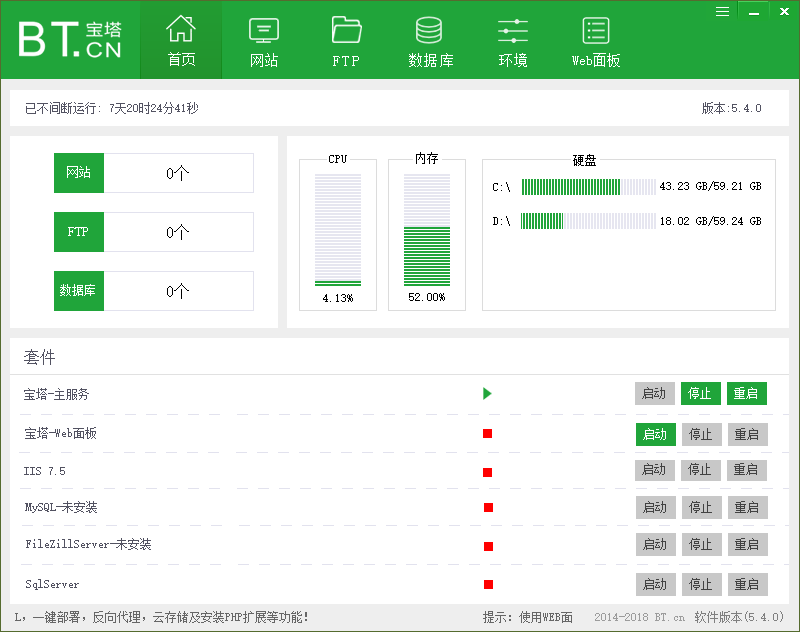Image resolution: width=800 pixels, height=632 pixels.
Task: Click 停止 for FileZillServer-未安装
Action: [702, 545]
